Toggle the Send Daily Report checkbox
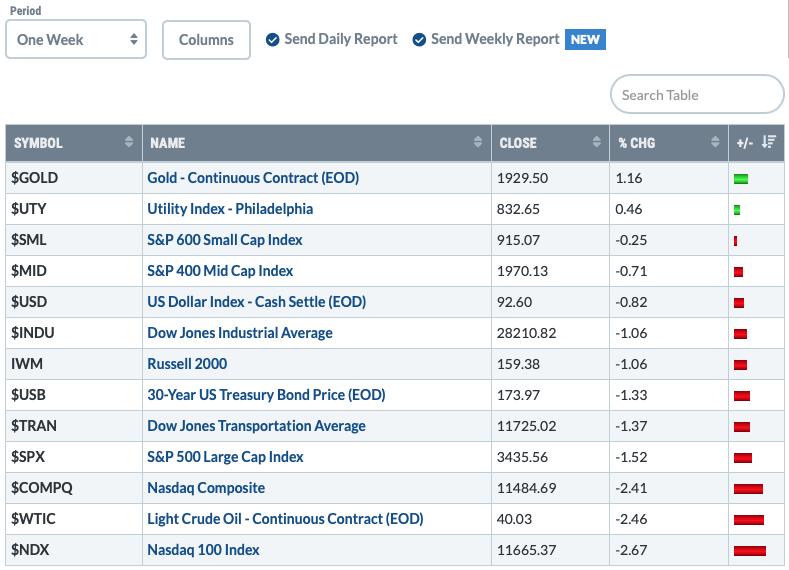Image resolution: width=789 pixels, height=570 pixels. (x=272, y=40)
